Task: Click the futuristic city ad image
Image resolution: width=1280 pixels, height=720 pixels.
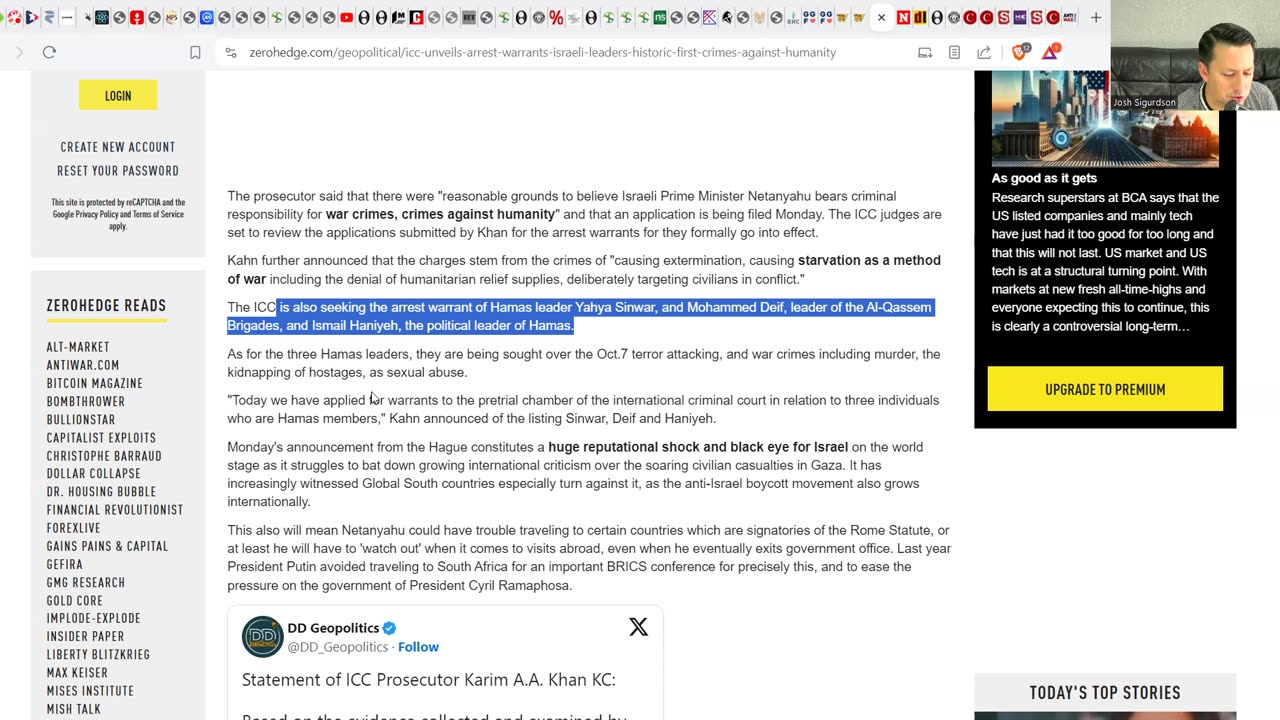Action: coord(1105,118)
